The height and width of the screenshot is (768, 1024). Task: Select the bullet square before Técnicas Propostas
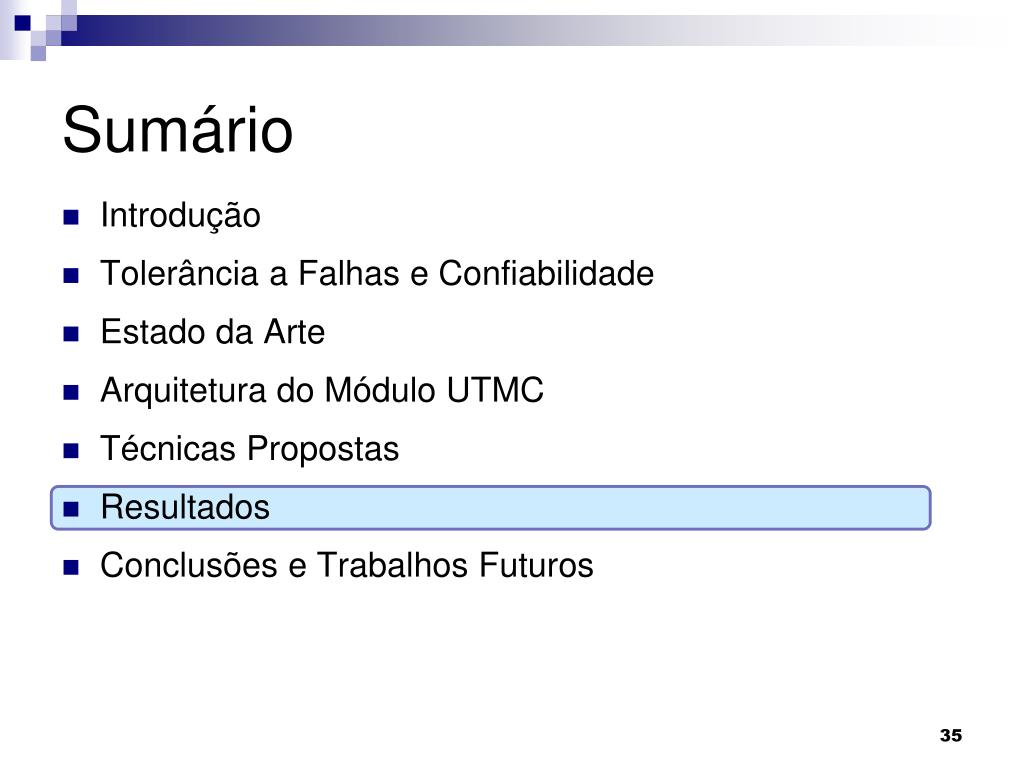pos(71,451)
